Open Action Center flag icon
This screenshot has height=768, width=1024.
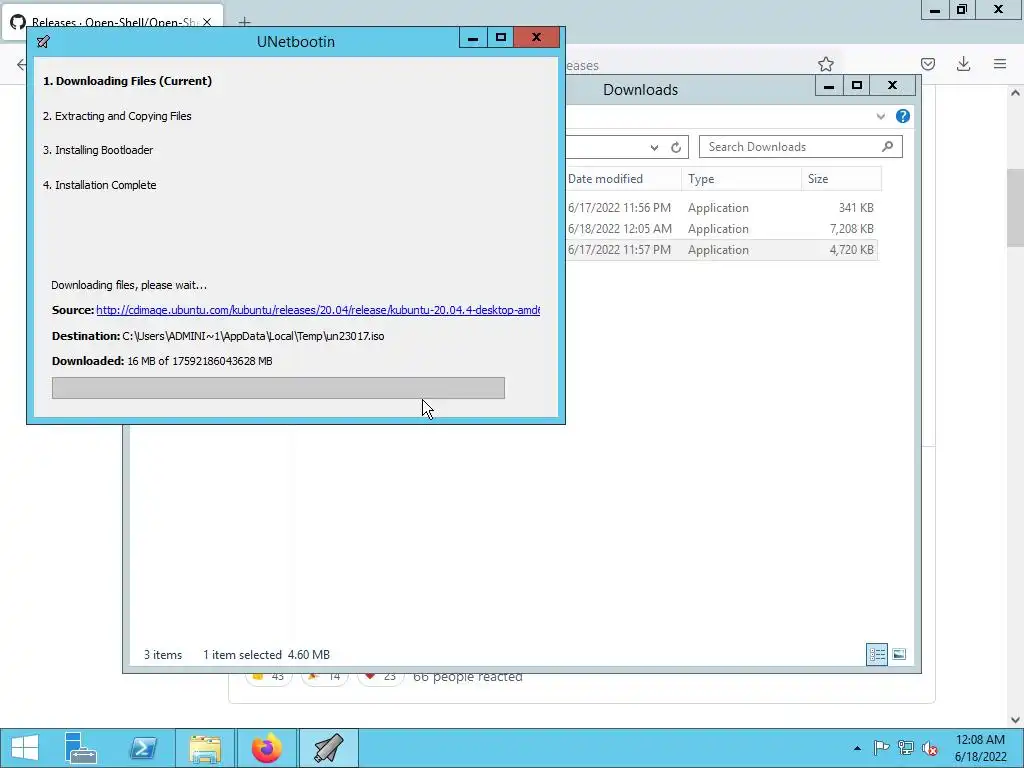click(881, 748)
